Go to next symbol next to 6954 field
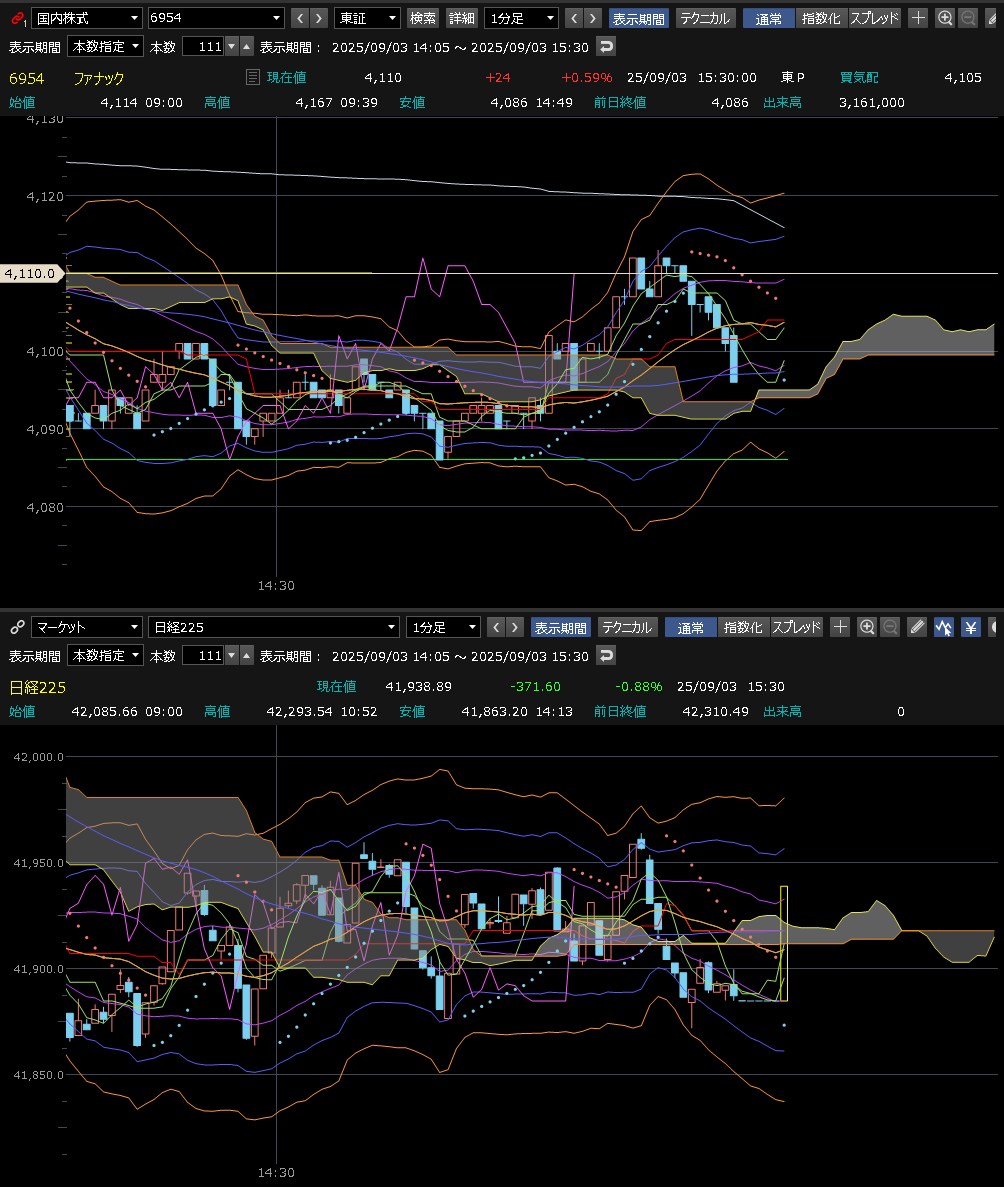The image size is (1004, 1187). (320, 17)
